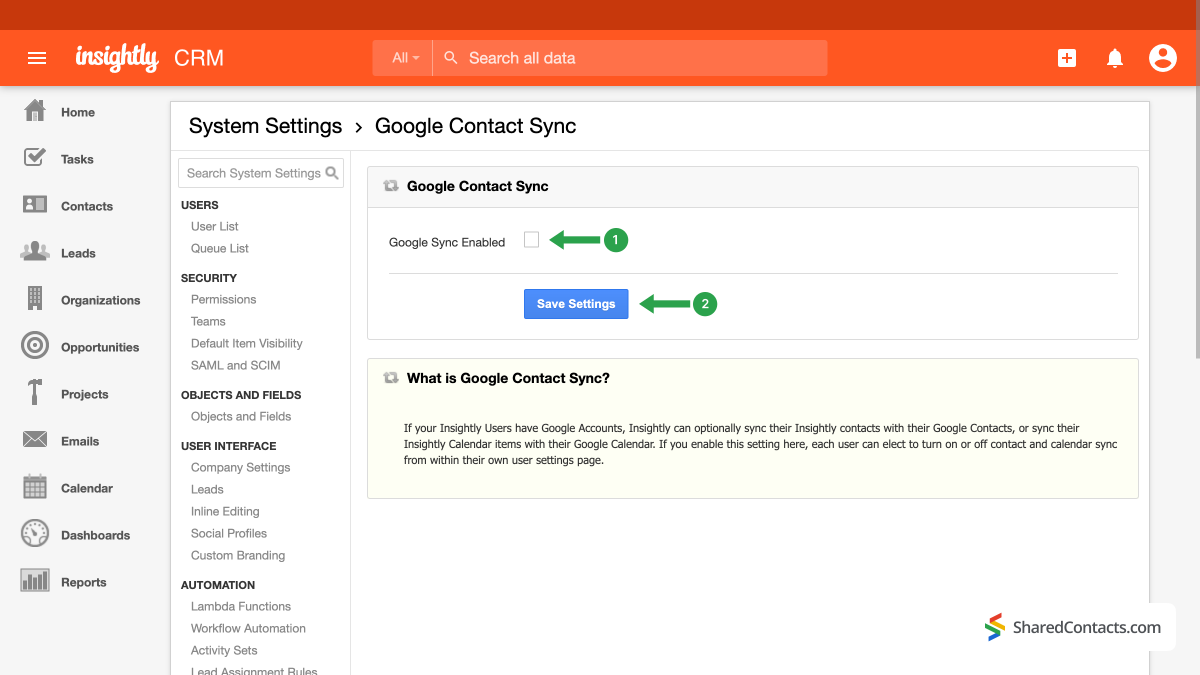Open the notifications bell
This screenshot has width=1200, height=675.
[1115, 58]
